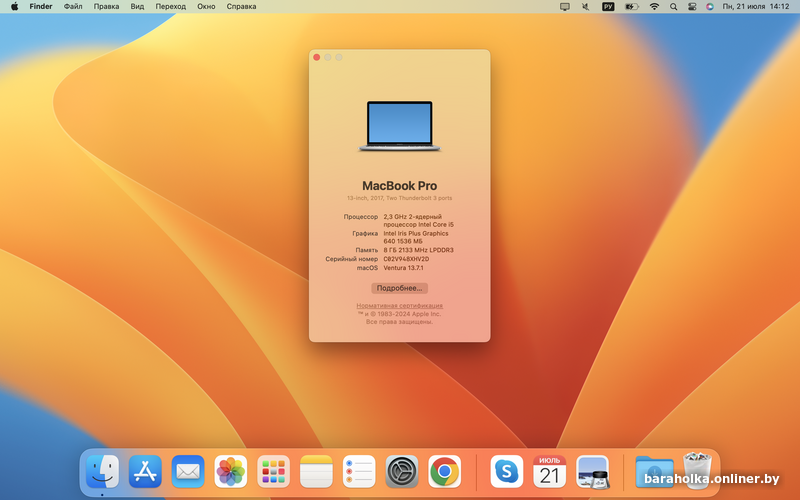Image resolution: width=800 pixels, height=500 pixels.
Task: Open Preview from the Dock
Action: click(592, 471)
